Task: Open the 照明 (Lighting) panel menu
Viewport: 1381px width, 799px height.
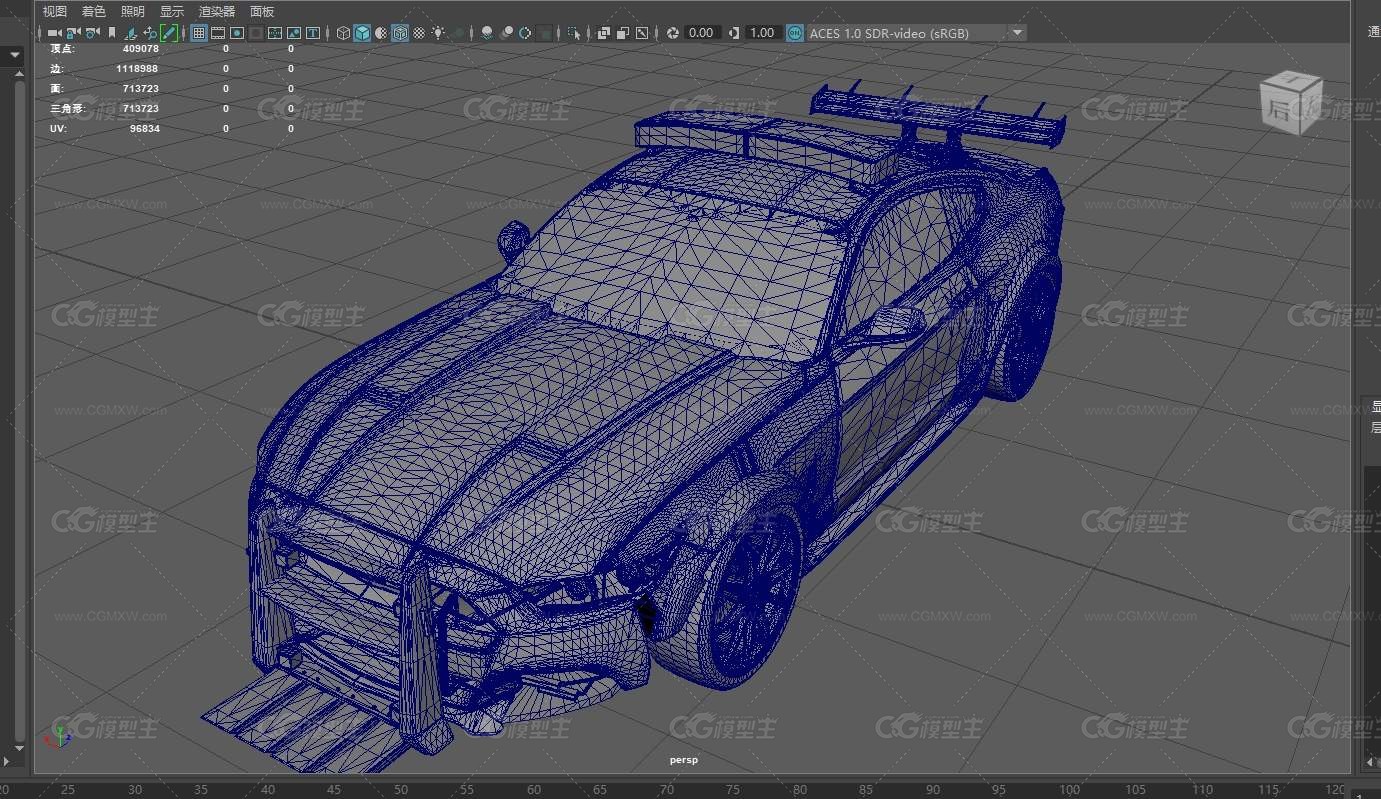Action: click(x=133, y=11)
